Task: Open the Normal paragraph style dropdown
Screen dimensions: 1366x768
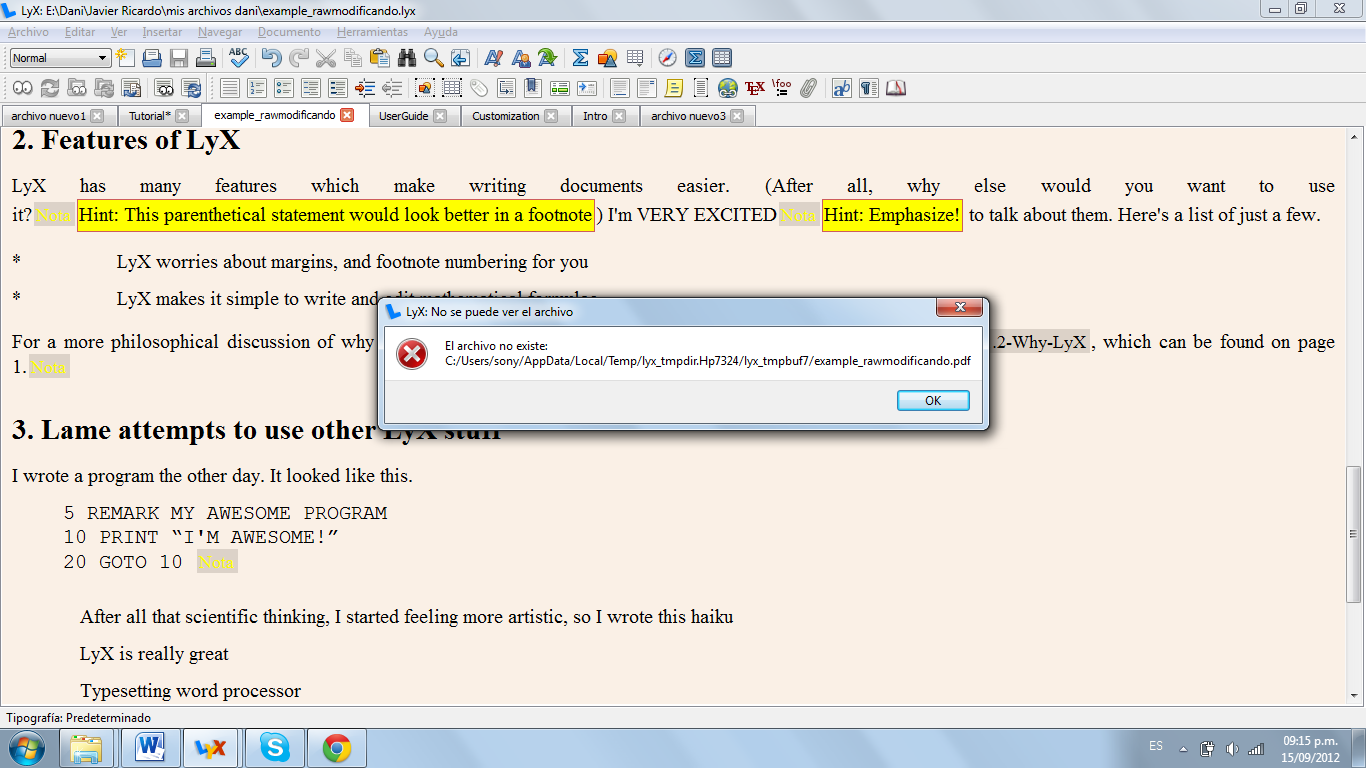Action: (x=60, y=58)
